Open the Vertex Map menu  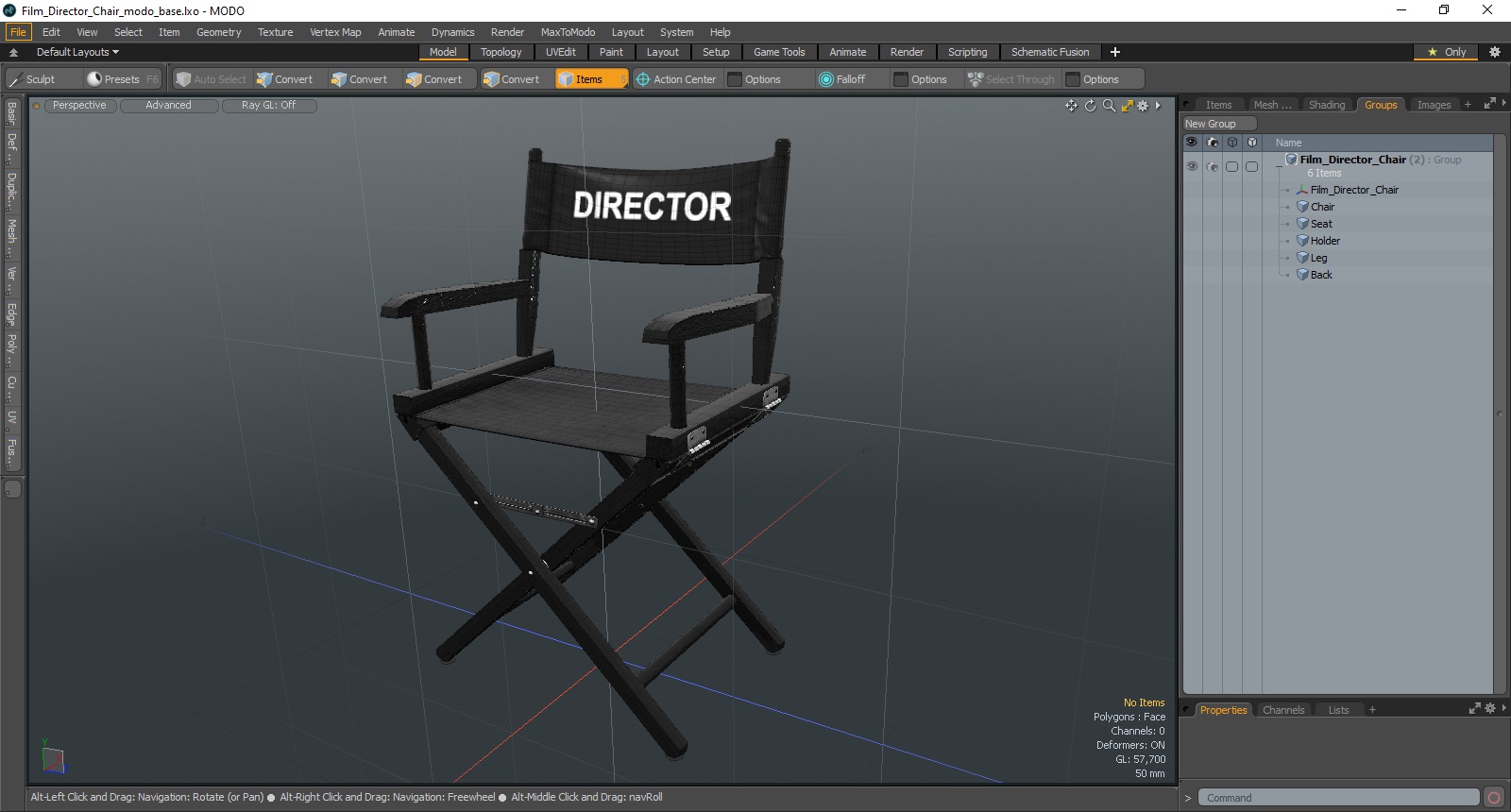pos(335,32)
